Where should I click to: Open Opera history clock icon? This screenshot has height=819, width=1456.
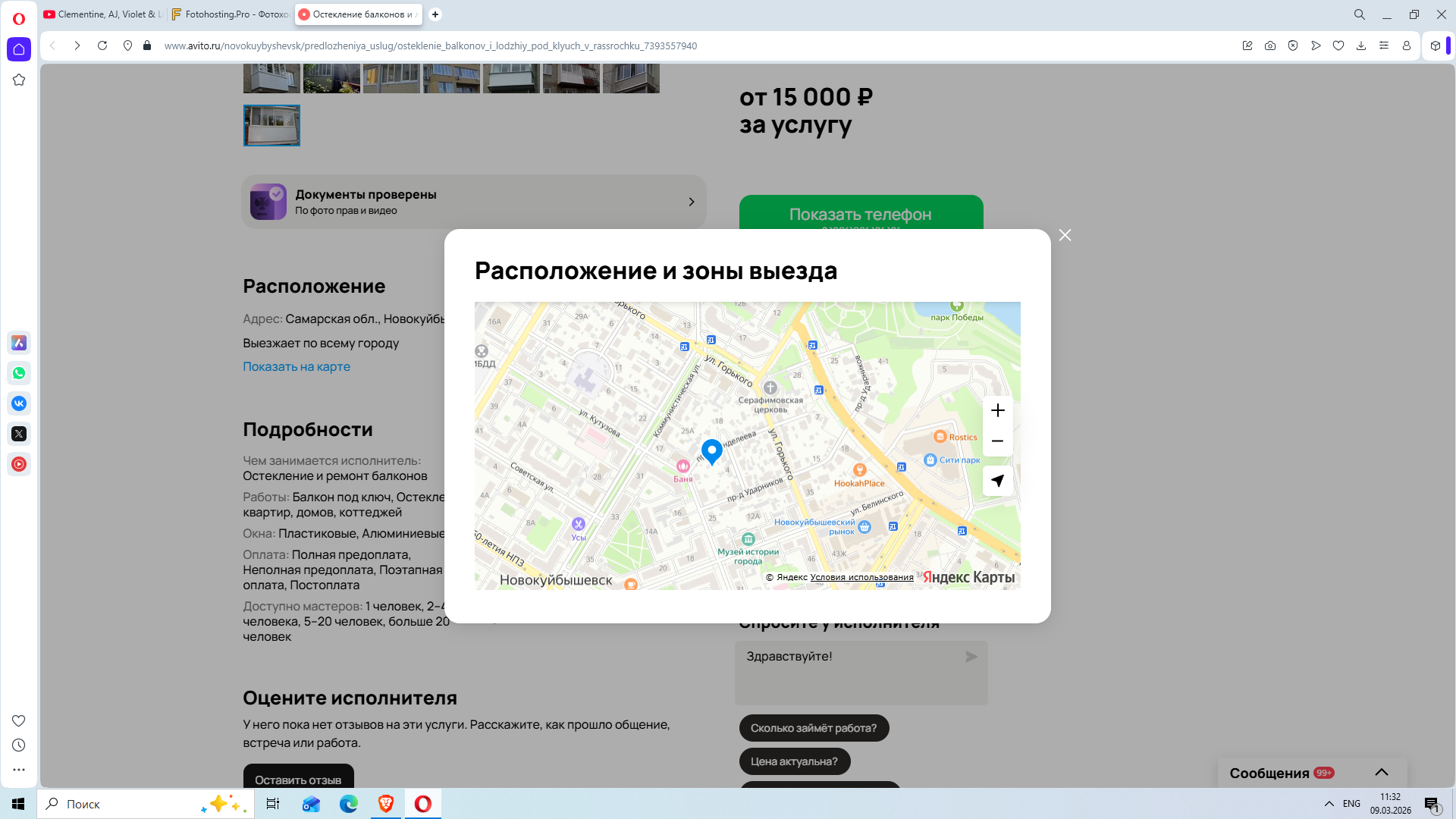coord(19,745)
